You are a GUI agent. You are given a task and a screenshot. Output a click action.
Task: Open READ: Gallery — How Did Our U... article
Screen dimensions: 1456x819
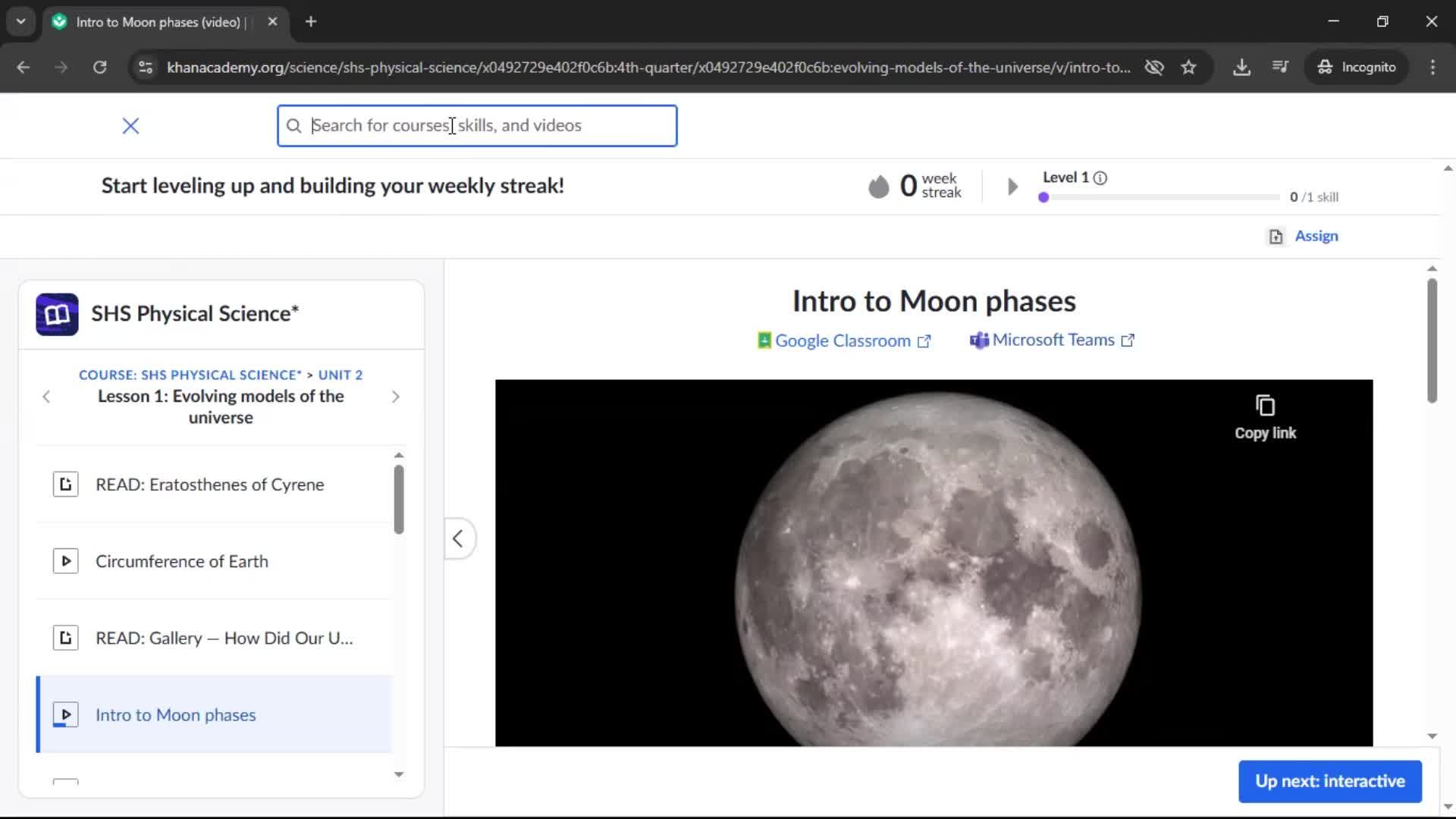[214, 639]
